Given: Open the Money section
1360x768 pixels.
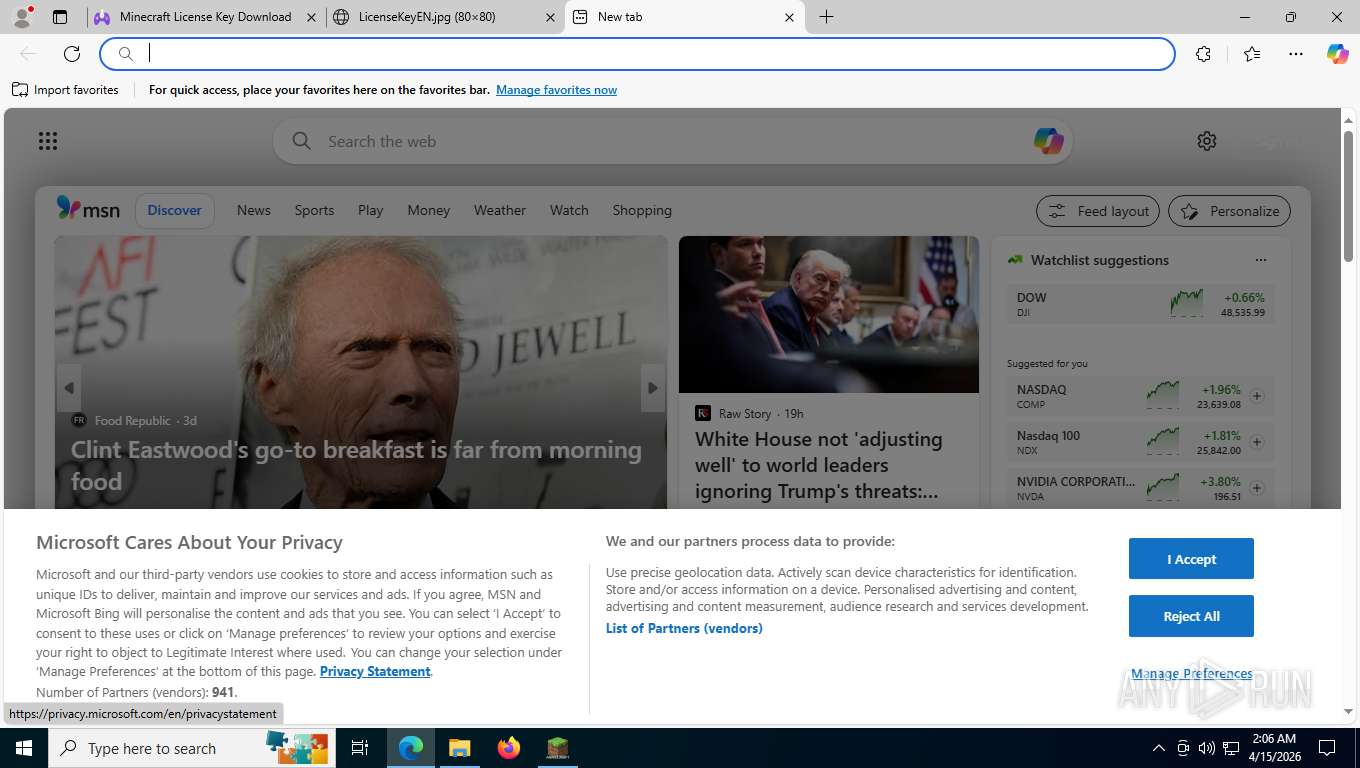Looking at the screenshot, I should pyautogui.click(x=429, y=210).
